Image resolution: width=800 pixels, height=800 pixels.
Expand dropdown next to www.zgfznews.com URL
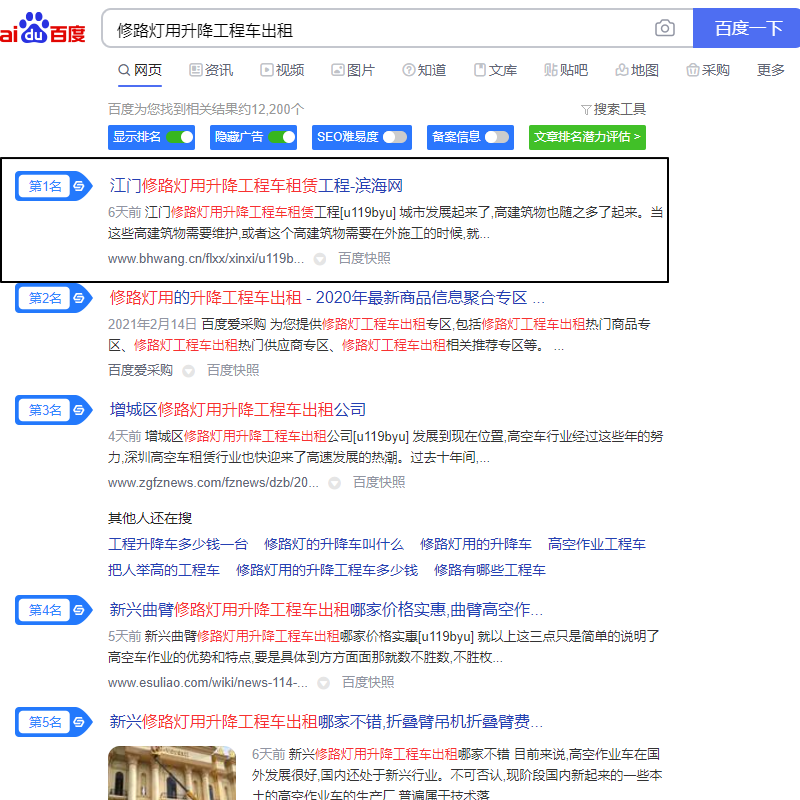tap(334, 483)
